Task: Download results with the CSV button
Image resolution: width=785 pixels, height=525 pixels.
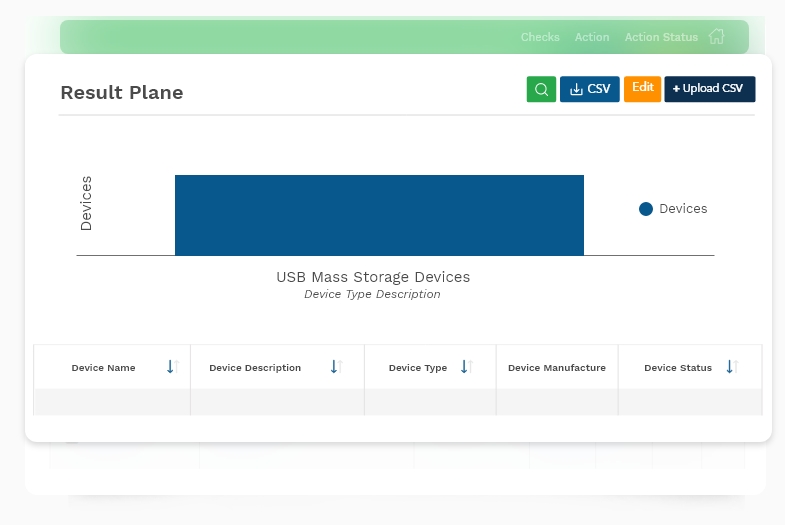Action: pos(590,89)
